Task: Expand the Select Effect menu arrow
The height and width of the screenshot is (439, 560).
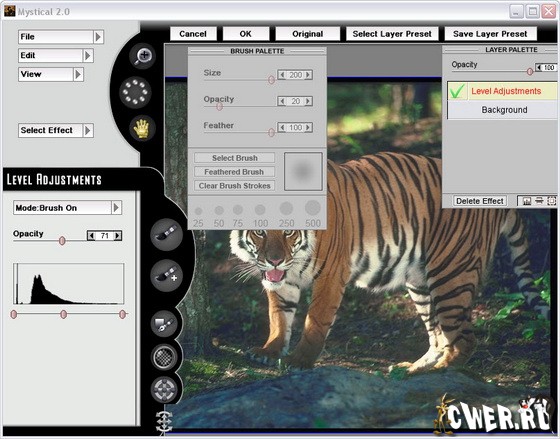Action: tap(88, 130)
